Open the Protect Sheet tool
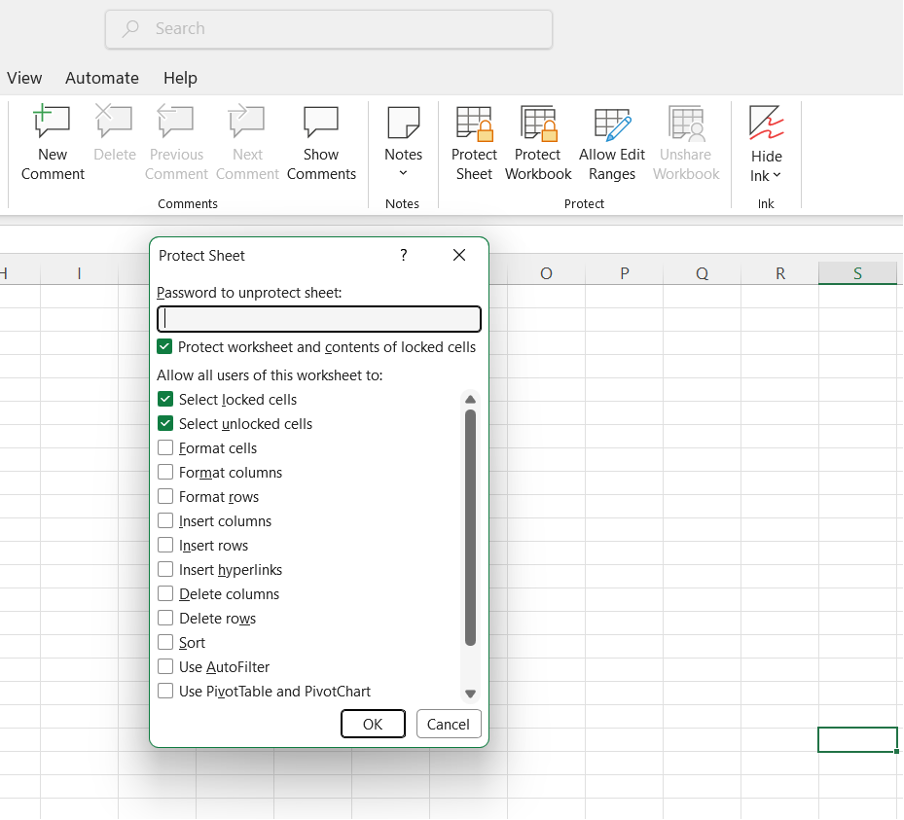 tap(474, 144)
